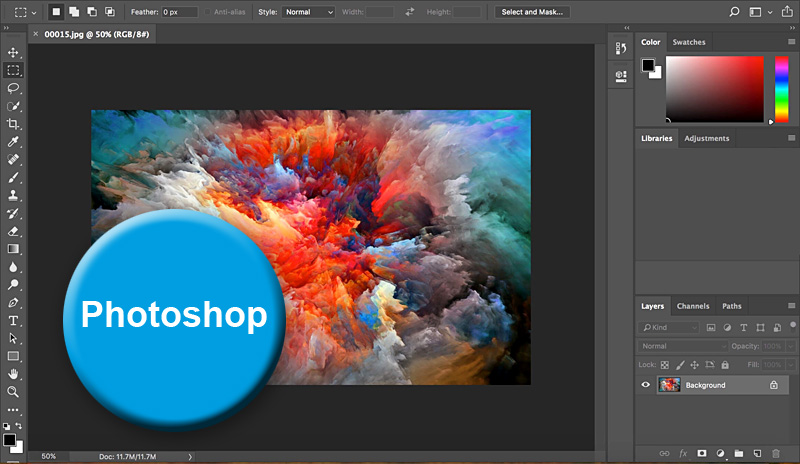Select the Zoom tool in toolbar

[14, 392]
